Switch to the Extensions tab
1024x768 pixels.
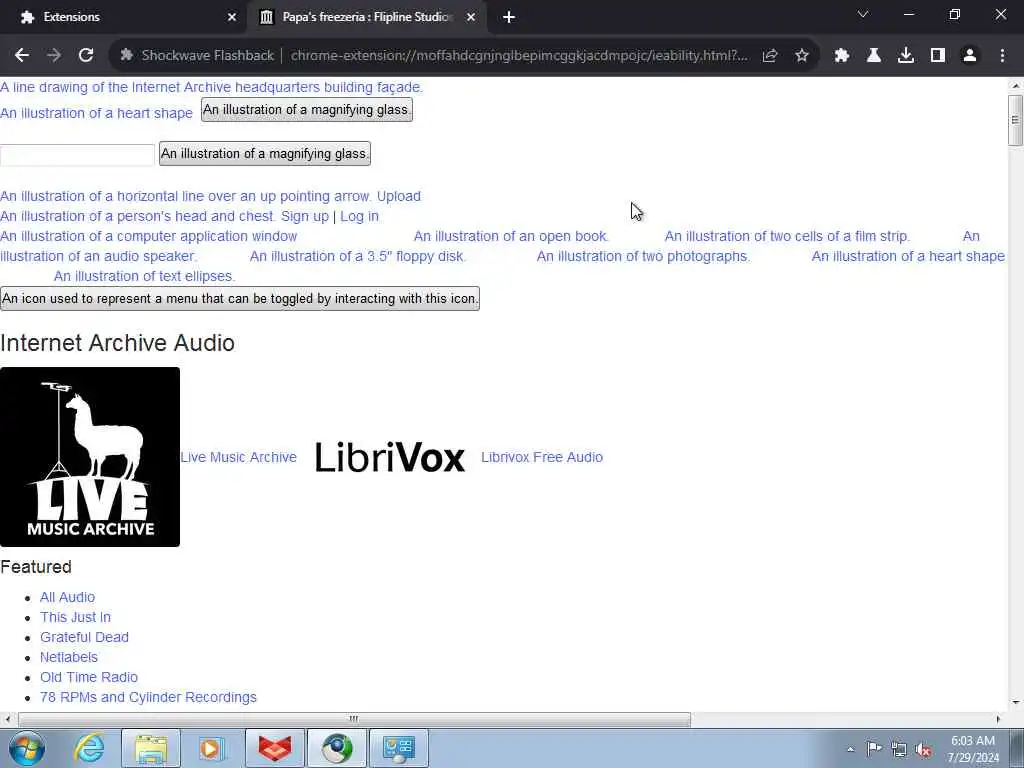coord(124,18)
